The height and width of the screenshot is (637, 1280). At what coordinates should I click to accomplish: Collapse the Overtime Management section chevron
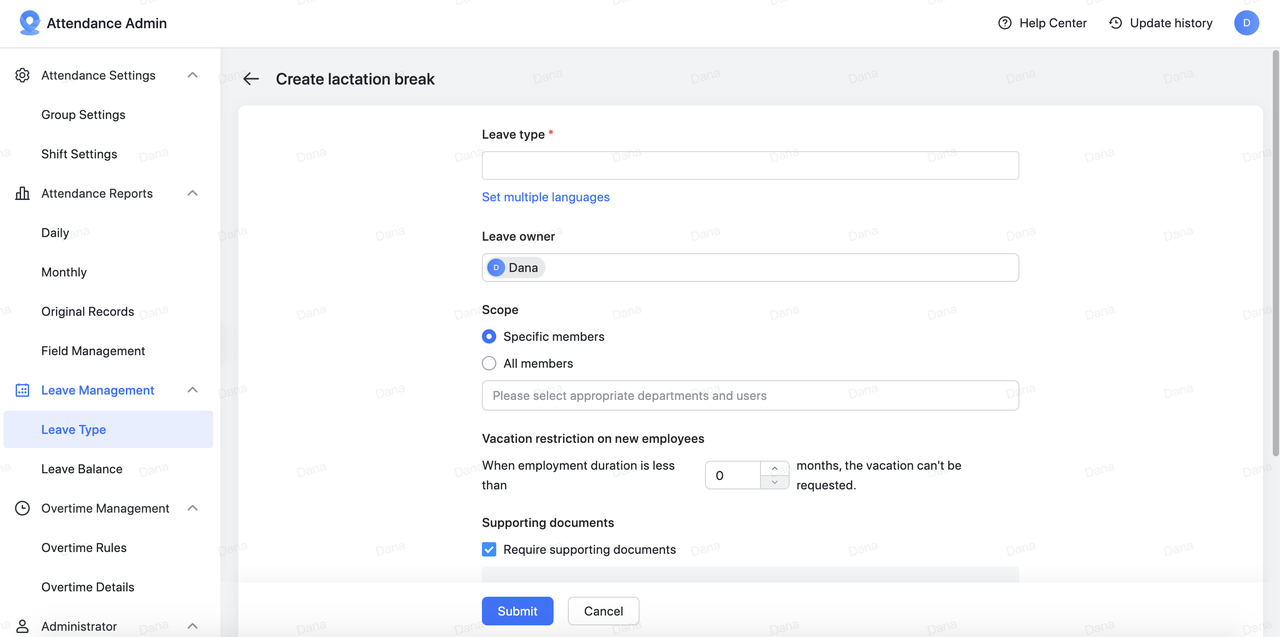click(x=193, y=509)
